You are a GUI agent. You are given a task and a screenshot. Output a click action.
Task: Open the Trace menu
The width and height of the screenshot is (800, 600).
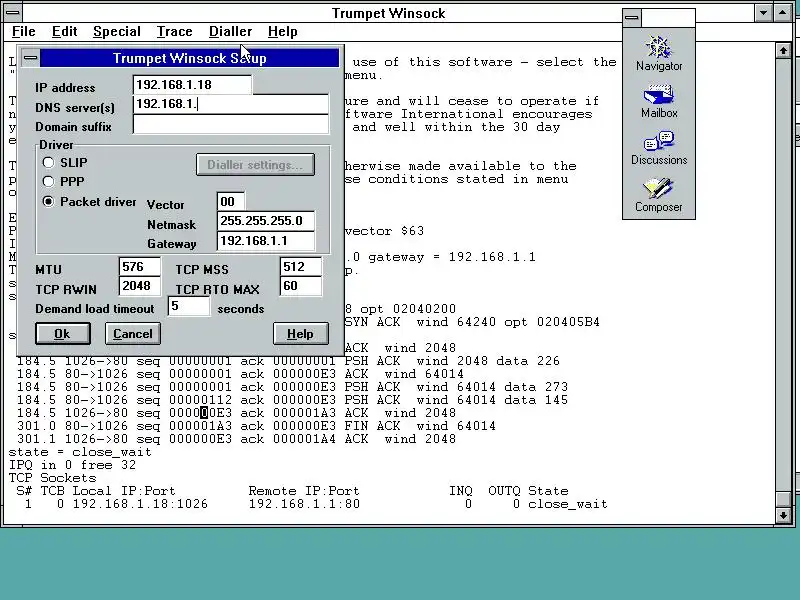[x=174, y=32]
